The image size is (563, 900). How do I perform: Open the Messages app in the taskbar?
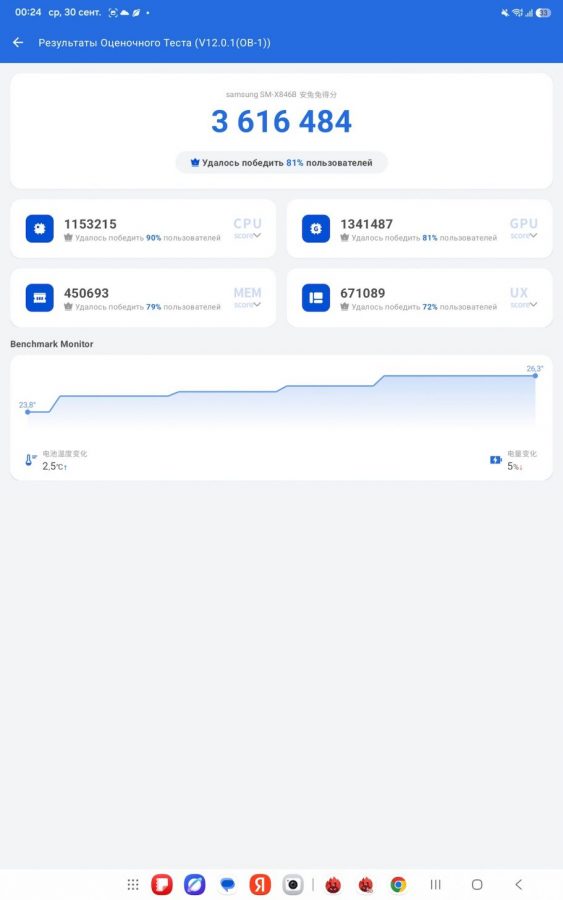coord(227,885)
